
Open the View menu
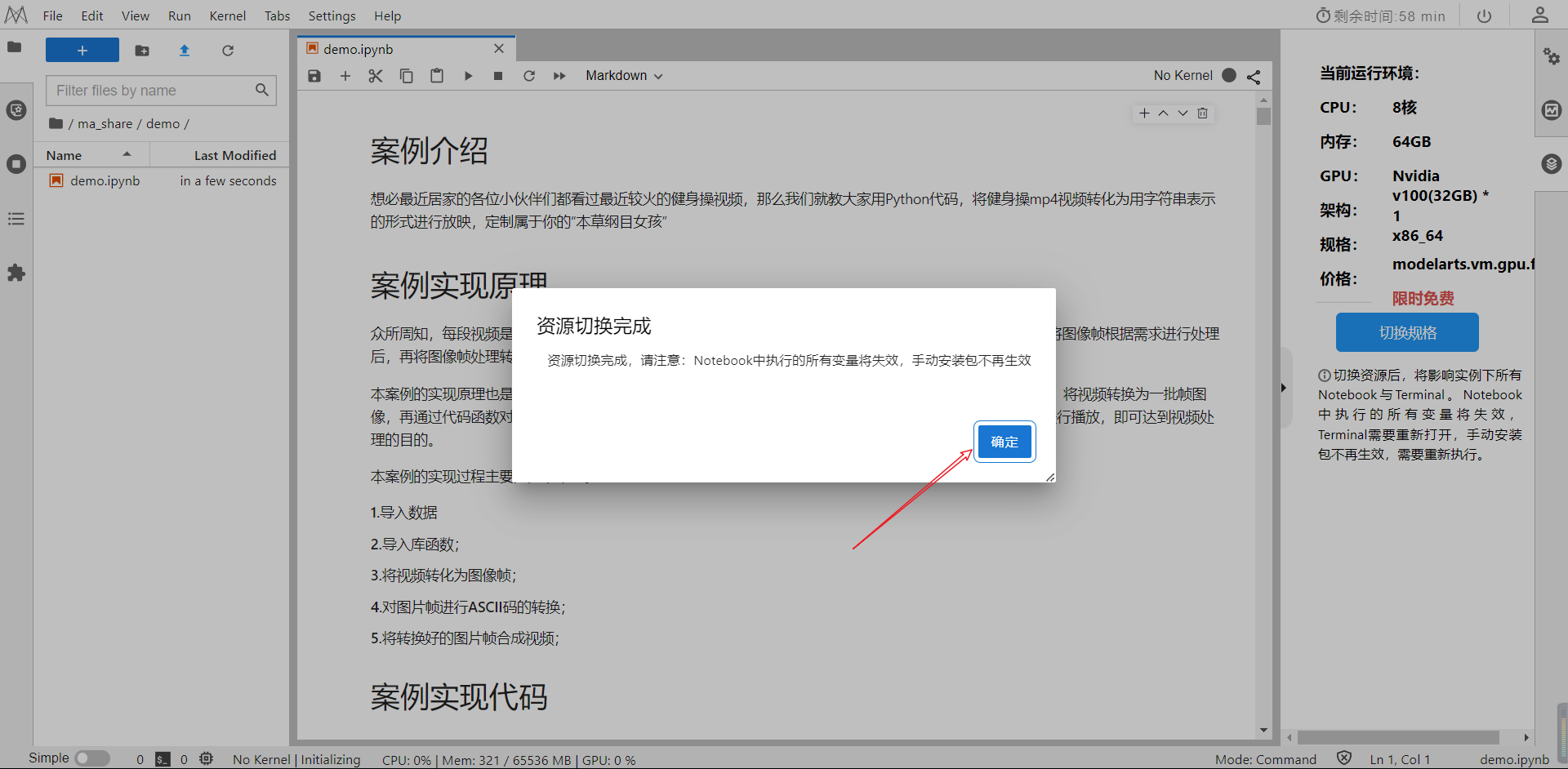[136, 16]
